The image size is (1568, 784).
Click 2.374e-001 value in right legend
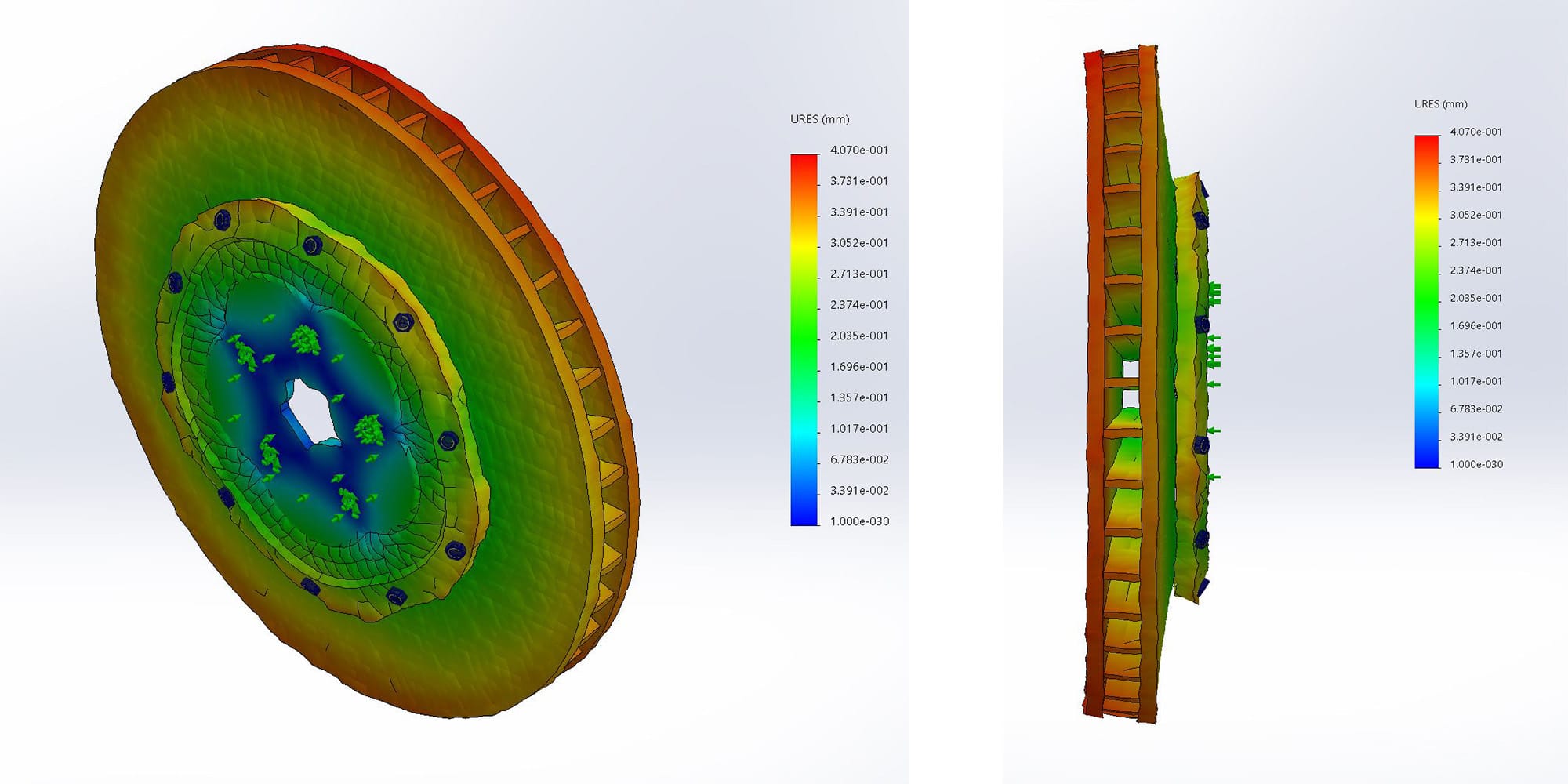(1476, 270)
